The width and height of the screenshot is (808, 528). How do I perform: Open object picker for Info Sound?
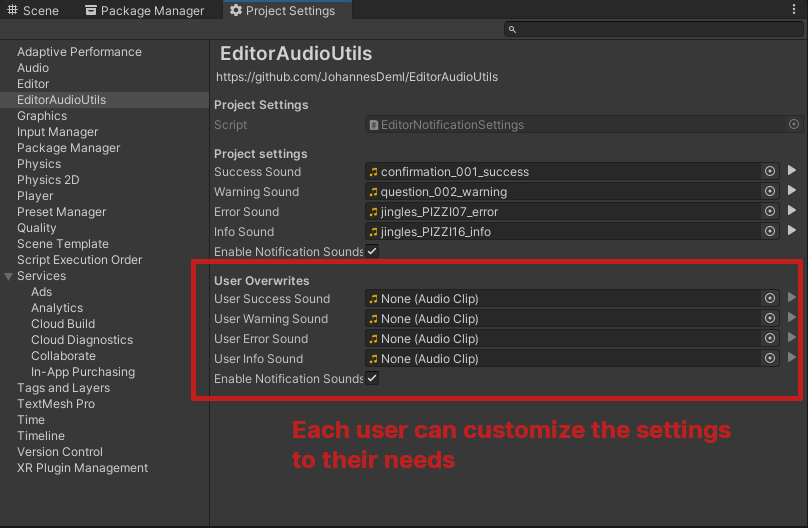pos(770,231)
